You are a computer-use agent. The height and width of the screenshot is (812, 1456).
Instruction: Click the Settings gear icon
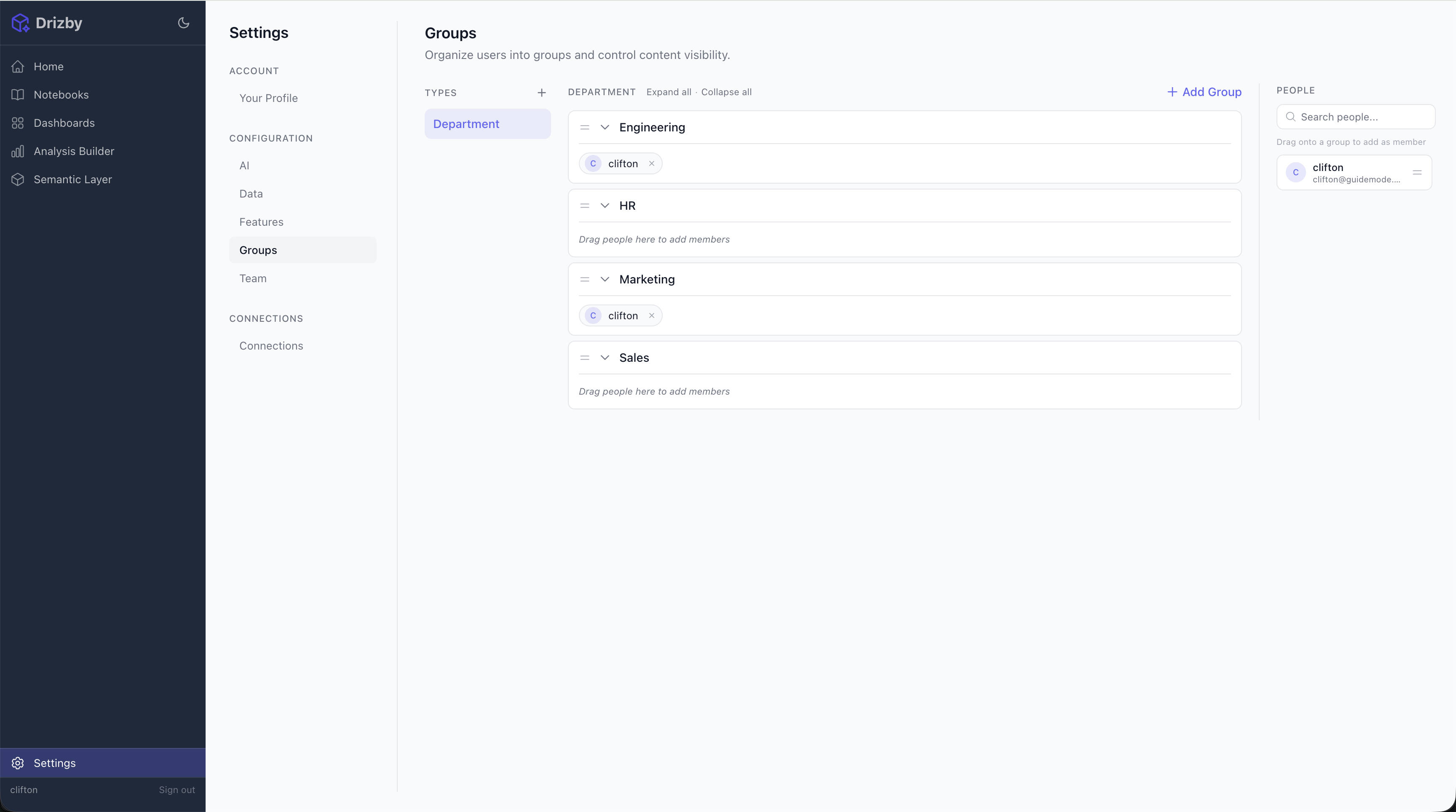pyautogui.click(x=18, y=762)
